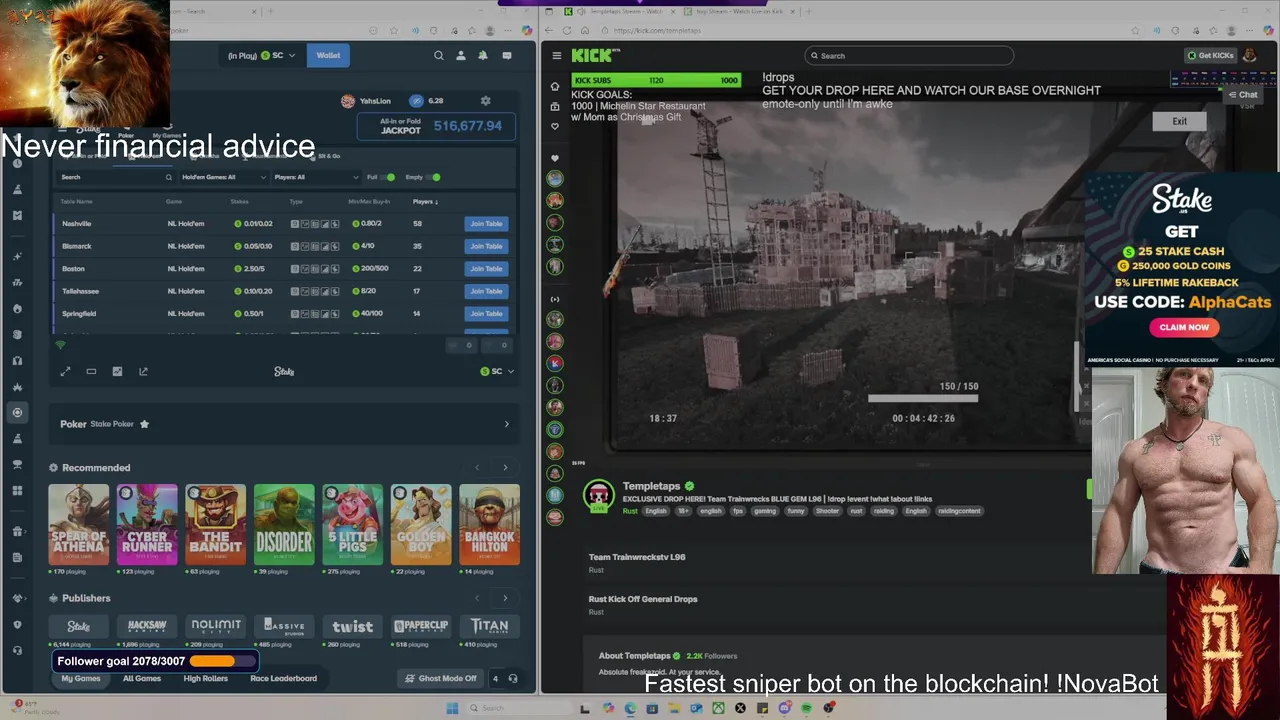This screenshot has height=720, width=1280.
Task: Open Kick user avatar in top right
Action: [1250, 56]
